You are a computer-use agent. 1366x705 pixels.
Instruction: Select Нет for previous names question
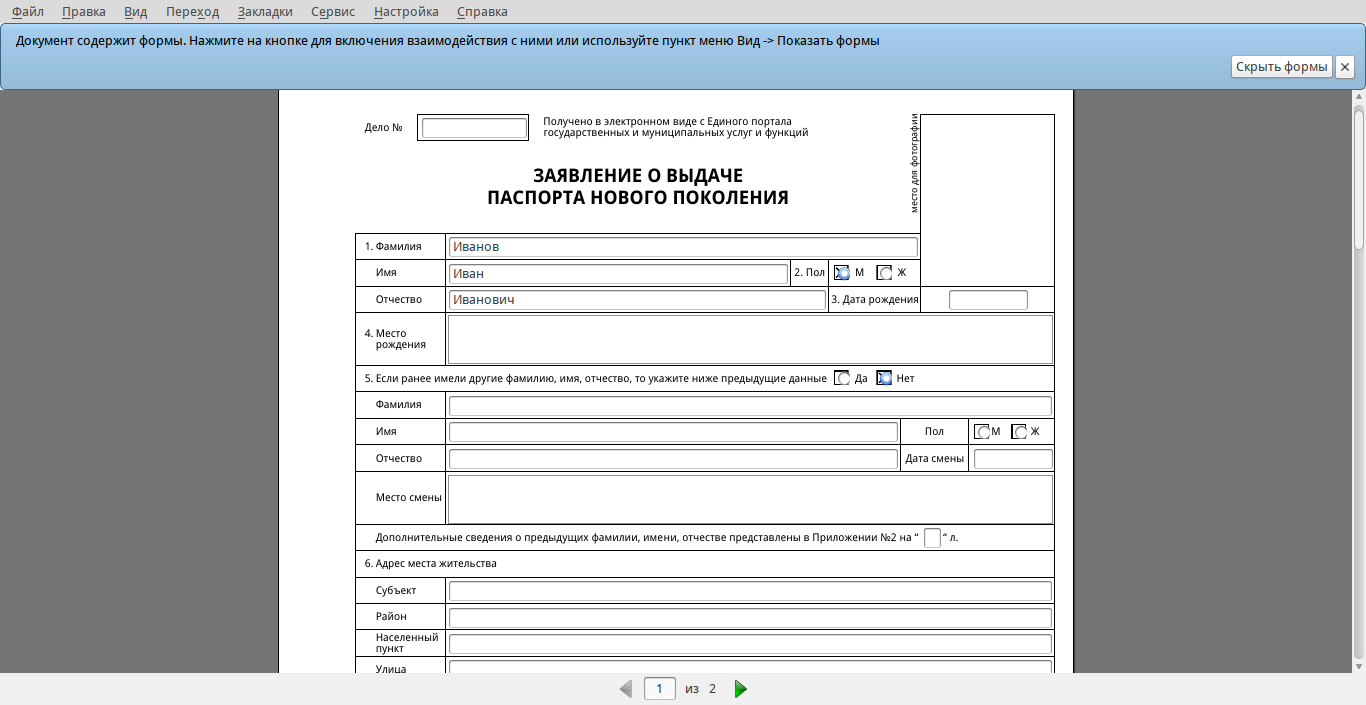884,378
